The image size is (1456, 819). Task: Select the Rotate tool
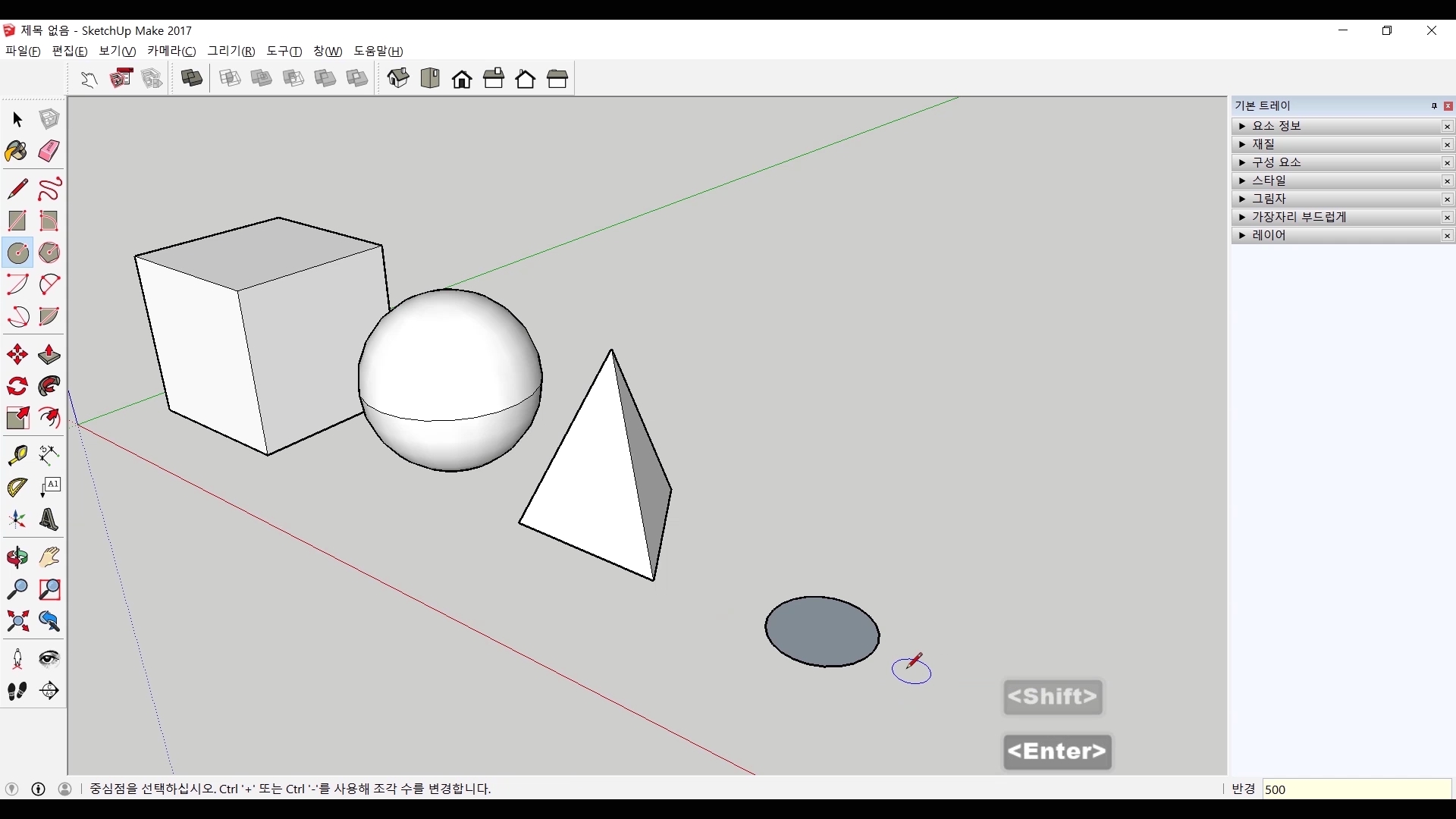[17, 387]
